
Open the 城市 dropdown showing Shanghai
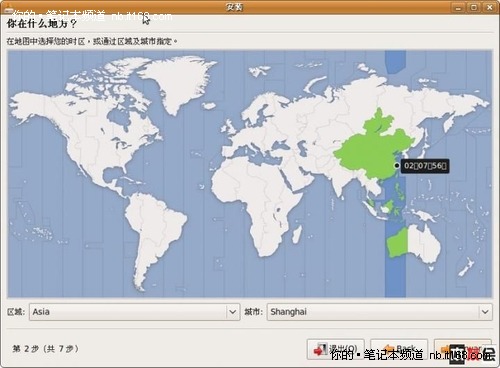379,312
